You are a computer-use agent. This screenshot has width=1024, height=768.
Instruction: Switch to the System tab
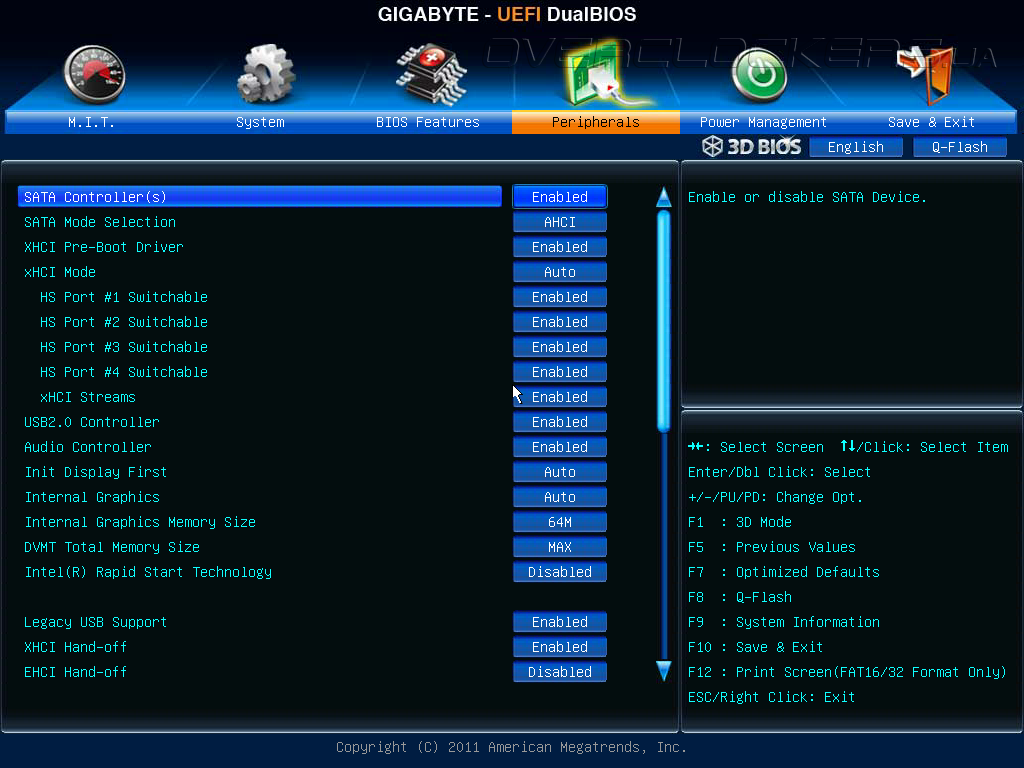pyautogui.click(x=260, y=122)
